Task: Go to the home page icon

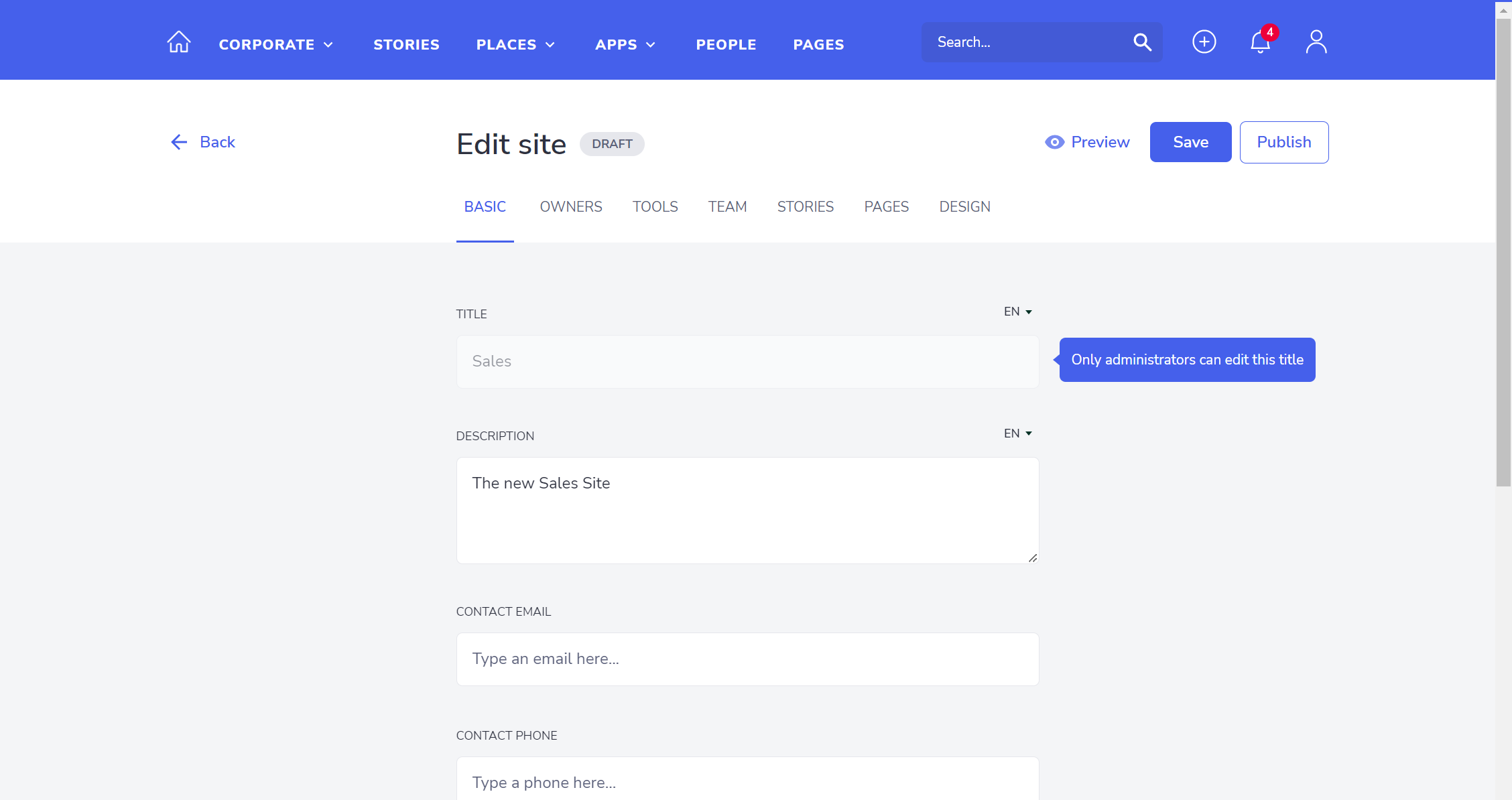Action: click(178, 42)
